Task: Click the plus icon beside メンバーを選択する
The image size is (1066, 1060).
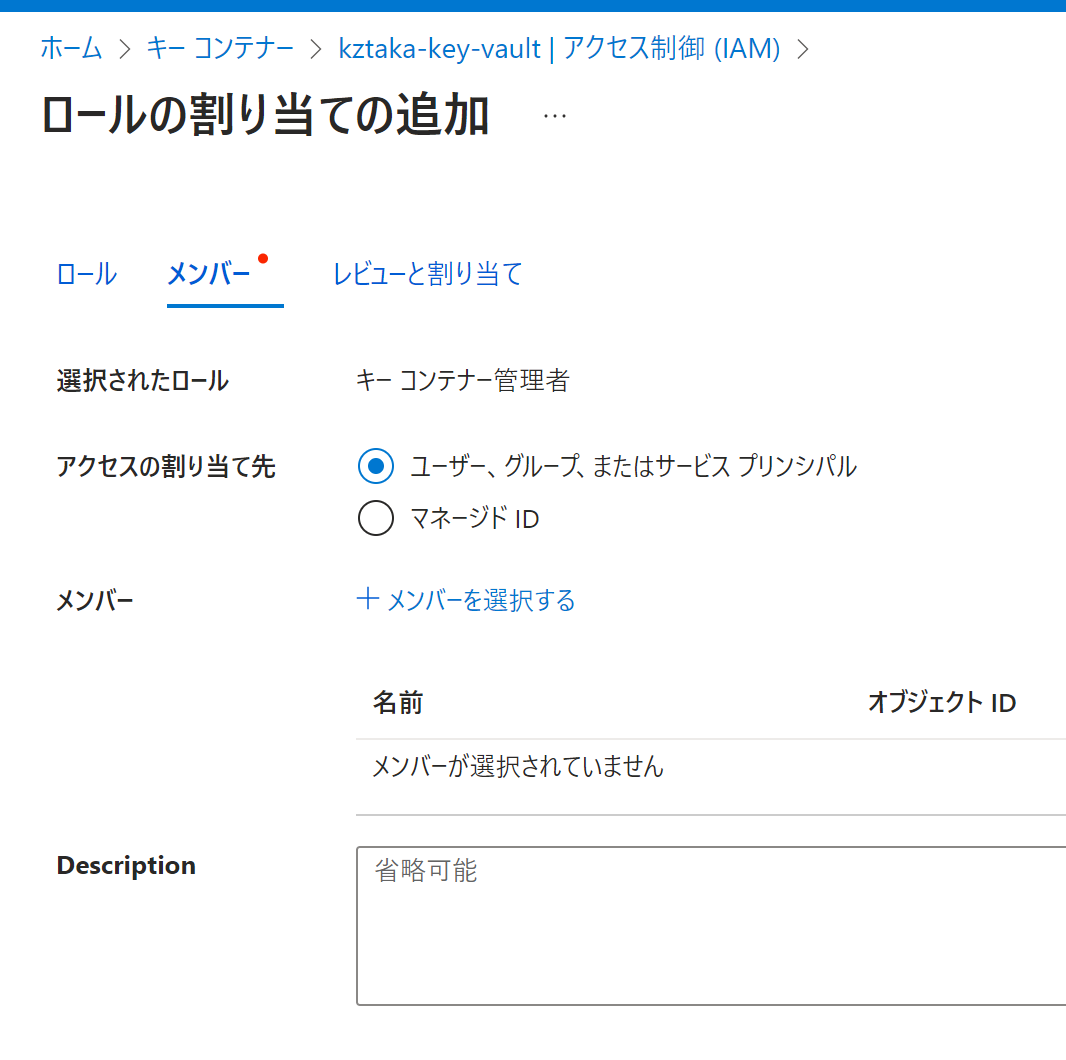Action: 368,599
